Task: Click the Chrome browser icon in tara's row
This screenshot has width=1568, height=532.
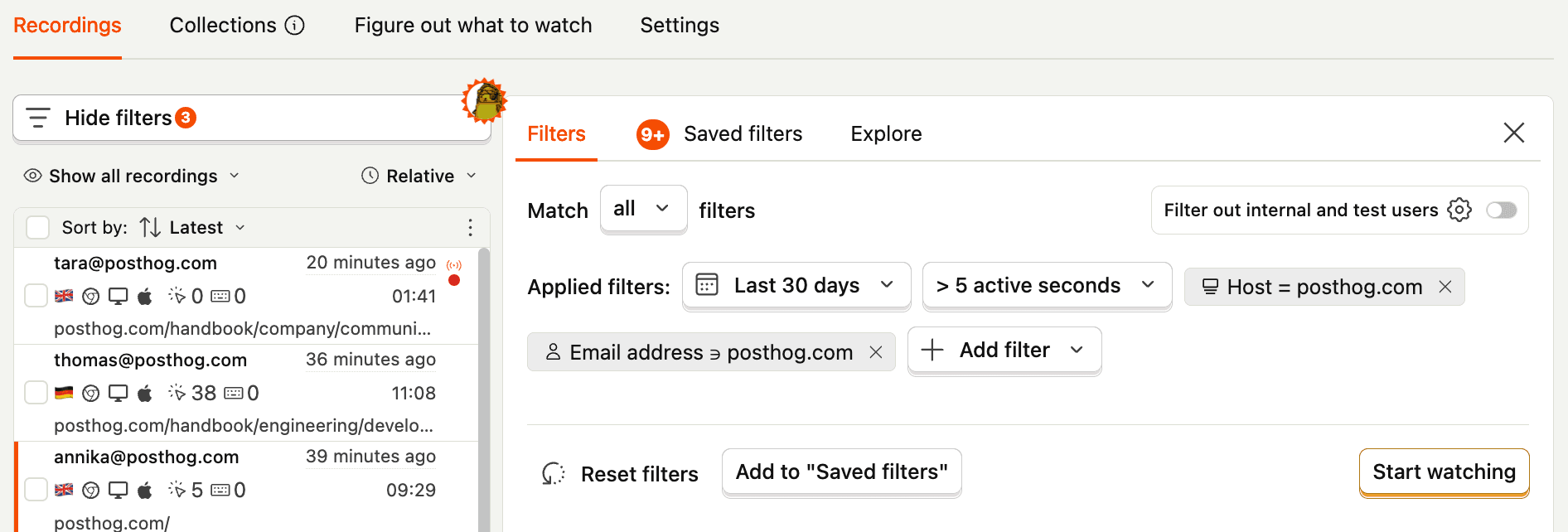Action: [x=91, y=296]
